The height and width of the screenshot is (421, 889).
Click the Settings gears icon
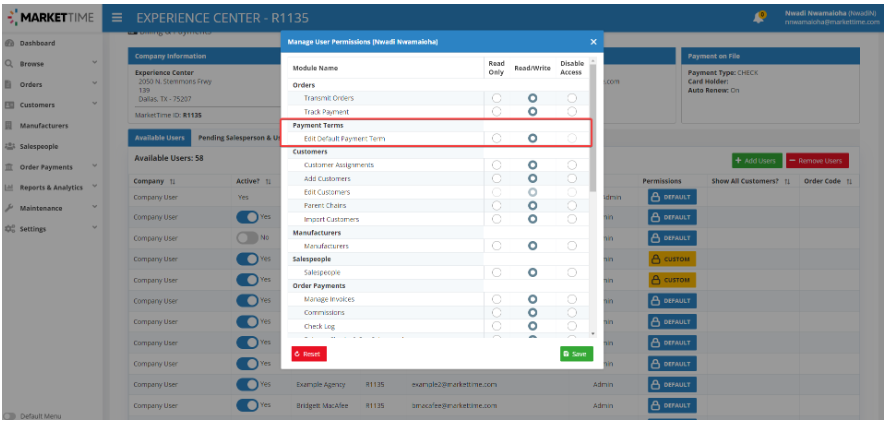9,229
